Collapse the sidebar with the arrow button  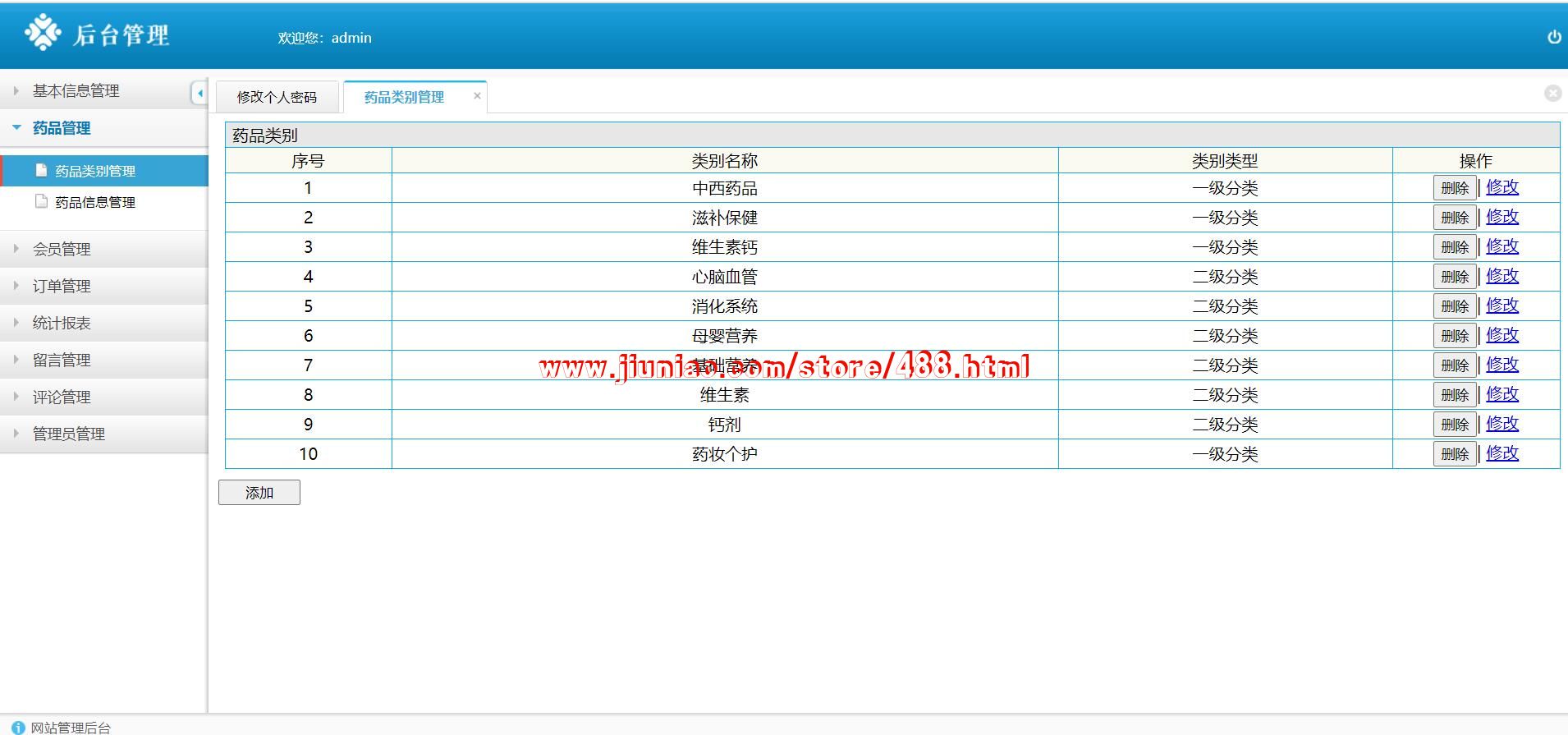[199, 93]
